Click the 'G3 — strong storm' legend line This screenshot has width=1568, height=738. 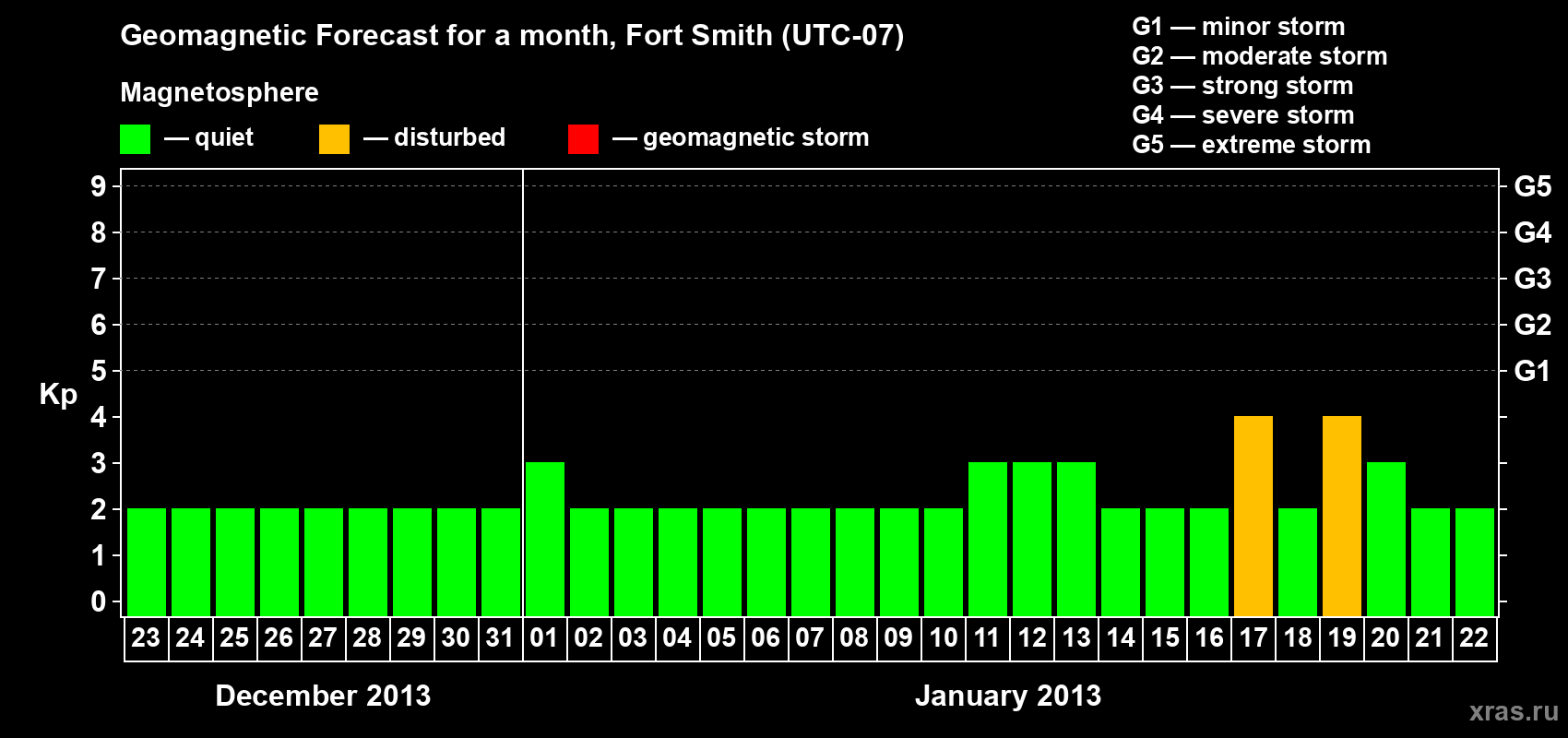pyautogui.click(x=1242, y=86)
